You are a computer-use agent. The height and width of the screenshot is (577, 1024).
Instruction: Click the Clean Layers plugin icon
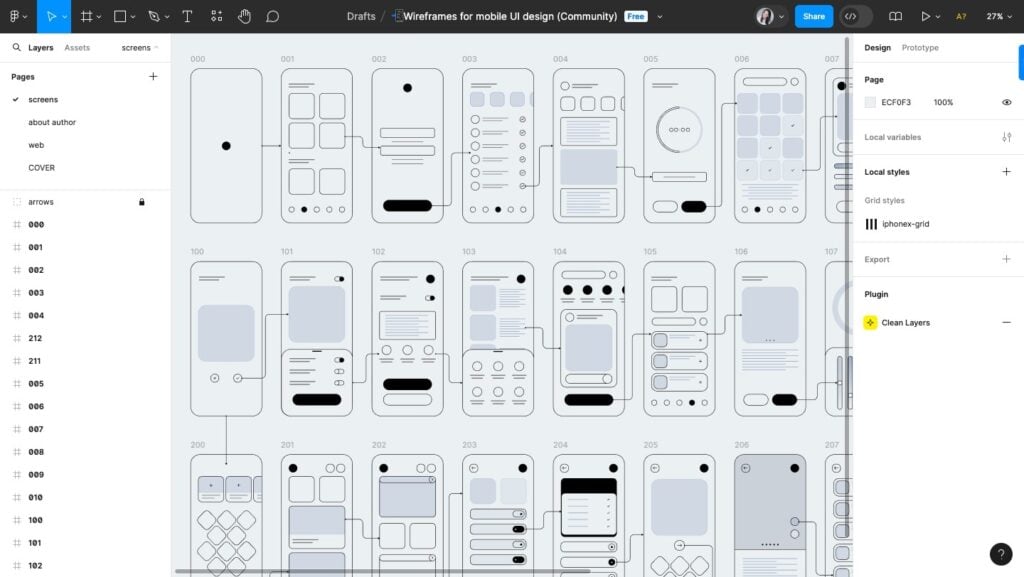871,322
